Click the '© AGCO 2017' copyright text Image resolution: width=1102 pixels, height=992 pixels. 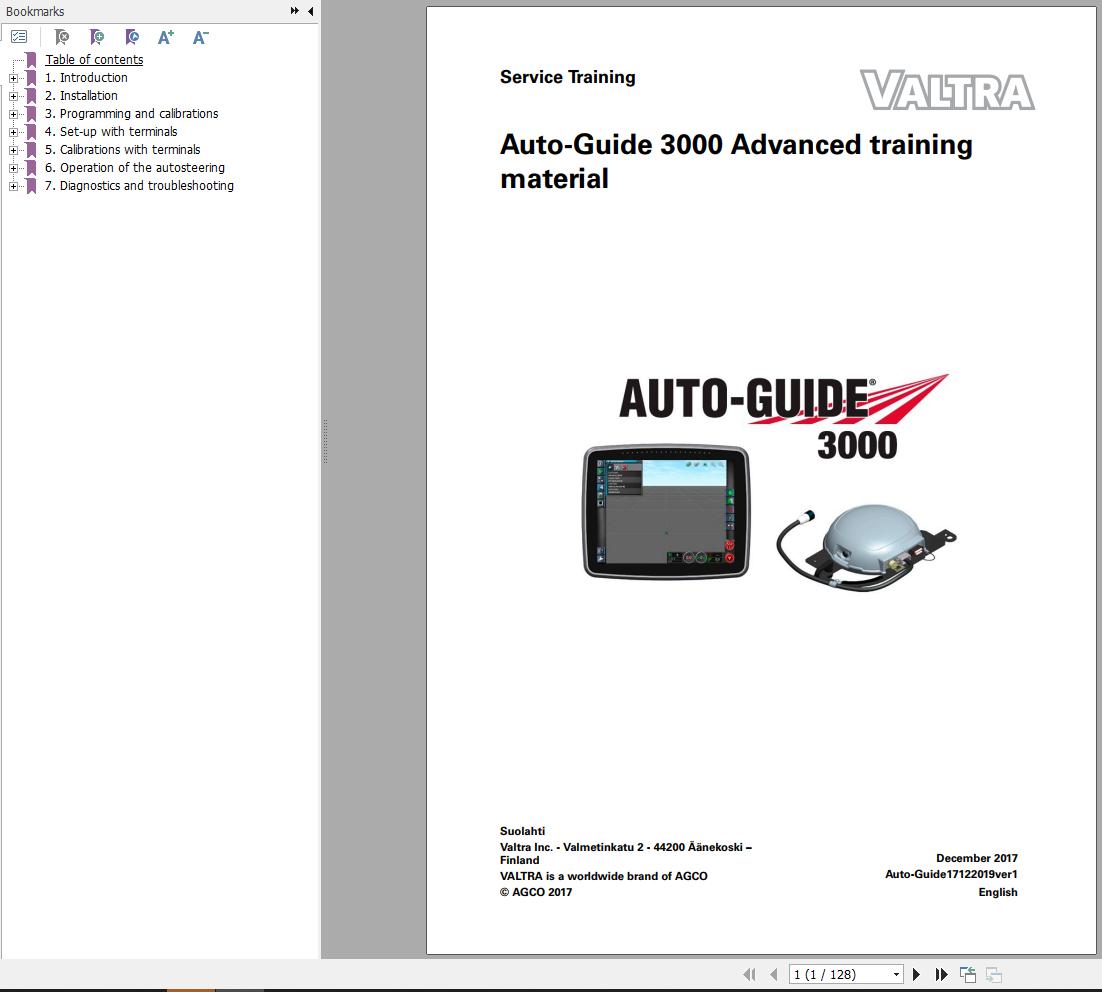coord(536,891)
